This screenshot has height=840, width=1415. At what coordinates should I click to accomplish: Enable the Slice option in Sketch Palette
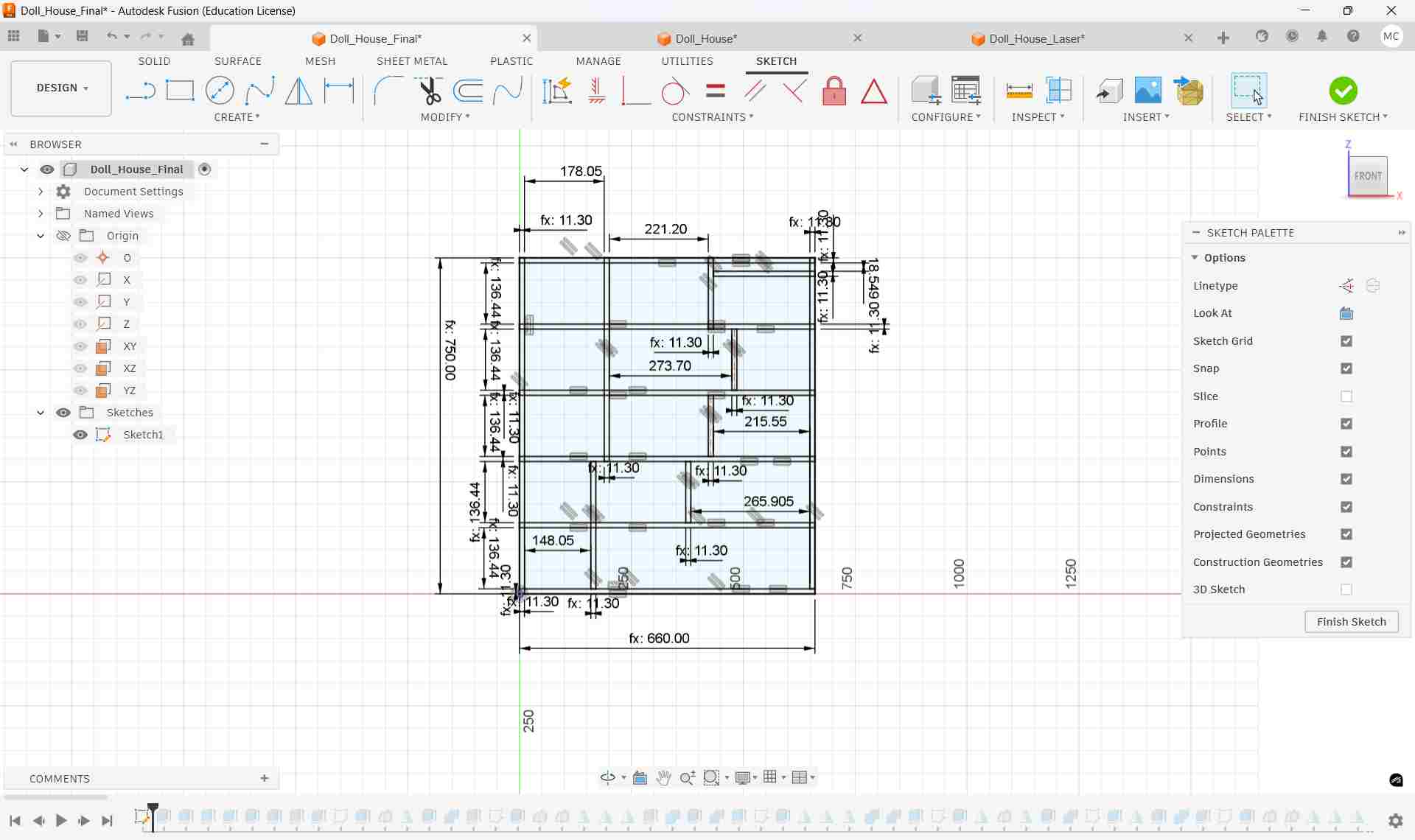point(1347,396)
